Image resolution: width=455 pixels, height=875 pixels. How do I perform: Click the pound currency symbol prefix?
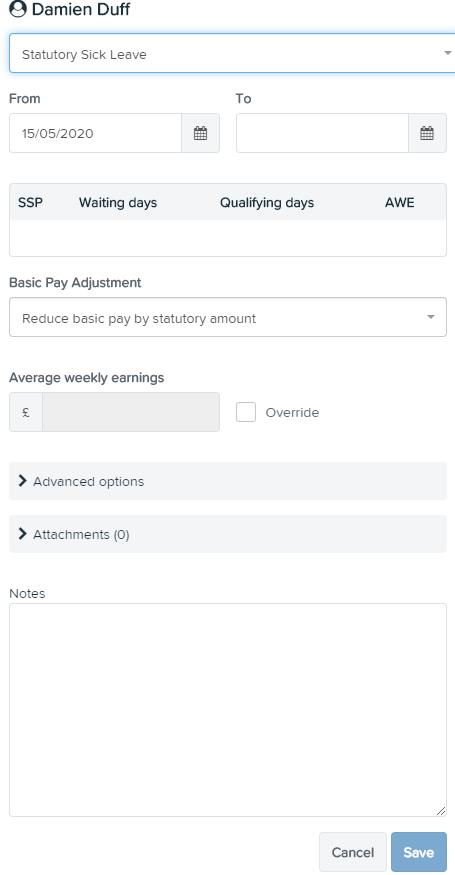point(26,412)
